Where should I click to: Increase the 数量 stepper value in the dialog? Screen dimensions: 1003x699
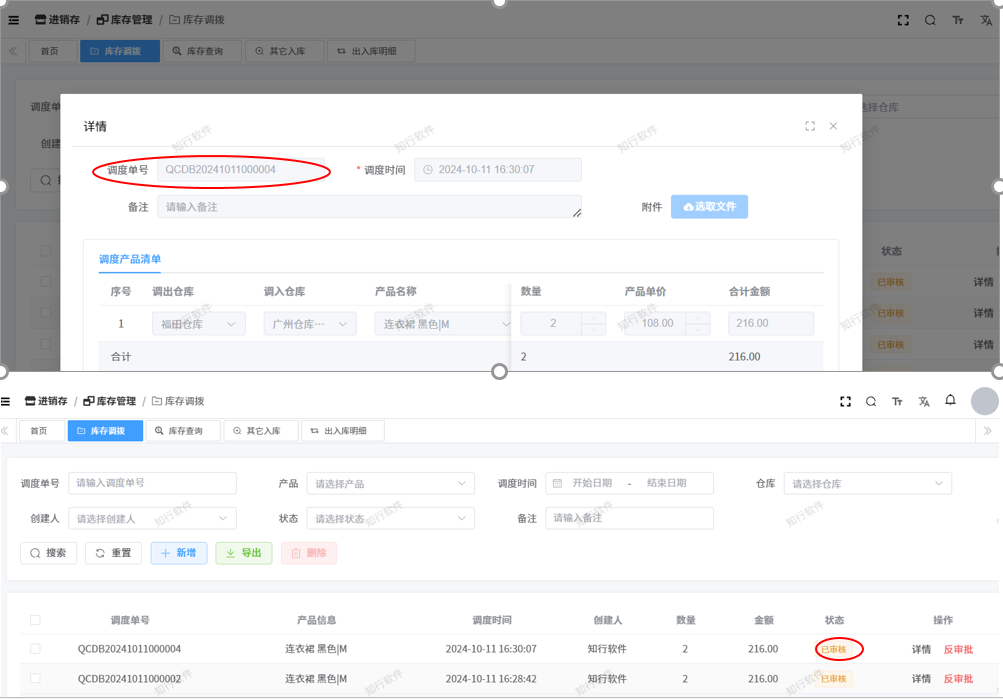tap(593, 318)
